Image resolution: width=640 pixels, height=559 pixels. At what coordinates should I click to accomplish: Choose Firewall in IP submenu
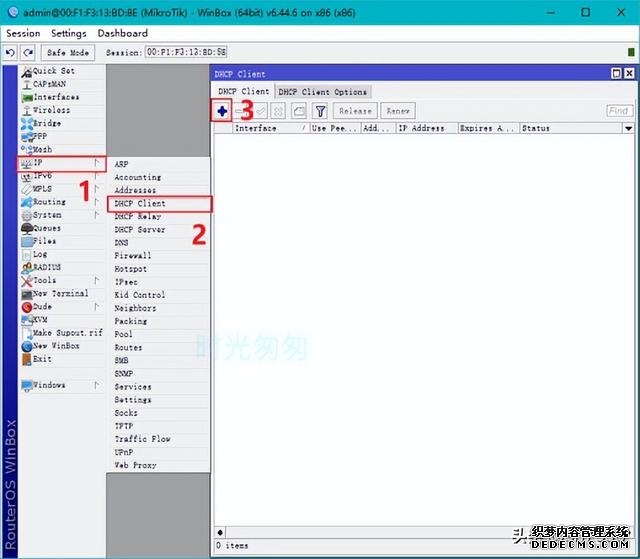coord(160,256)
